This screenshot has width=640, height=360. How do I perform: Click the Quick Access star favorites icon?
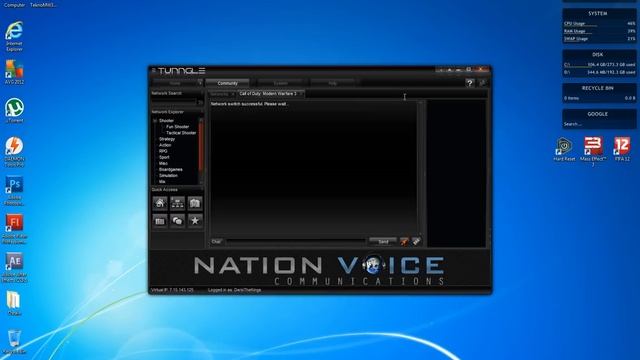[x=195, y=221]
